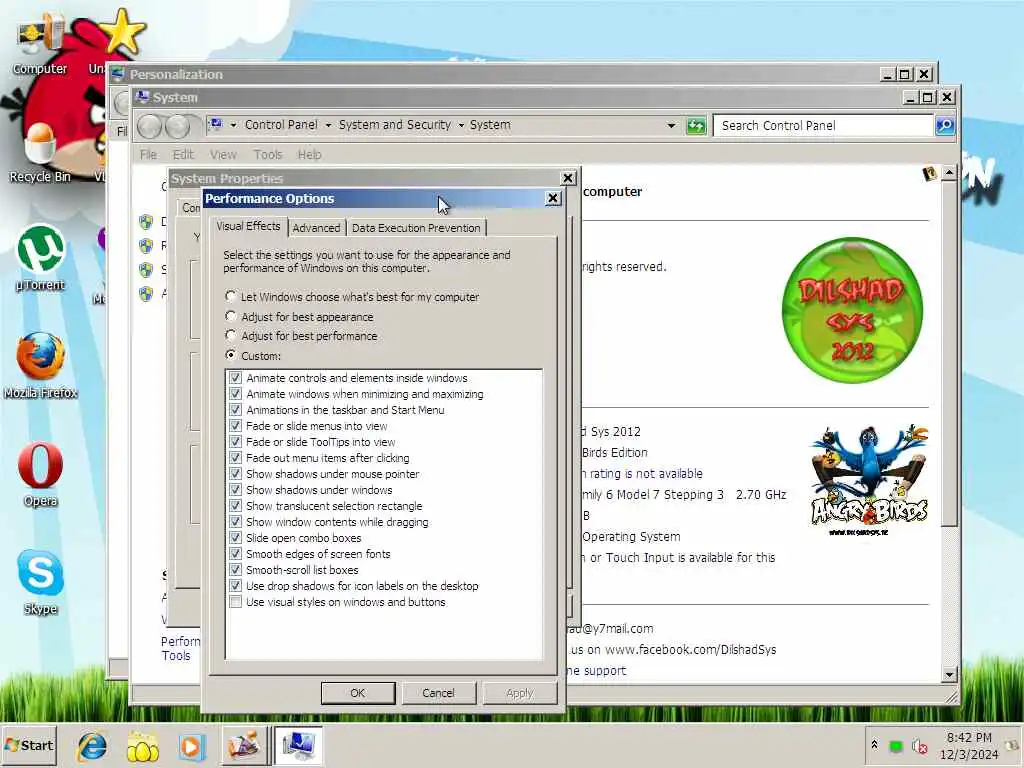Click the search magnifier in System window

pos(944,125)
